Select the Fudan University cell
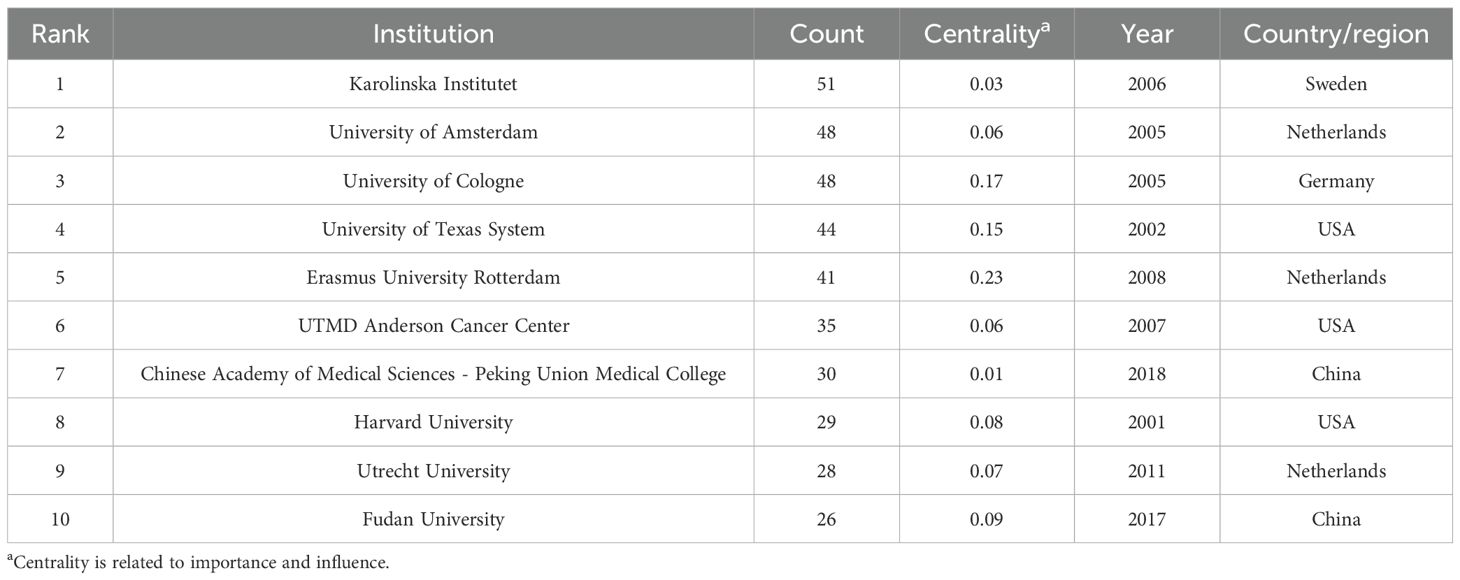Image resolution: width=1460 pixels, height=580 pixels. 433,519
